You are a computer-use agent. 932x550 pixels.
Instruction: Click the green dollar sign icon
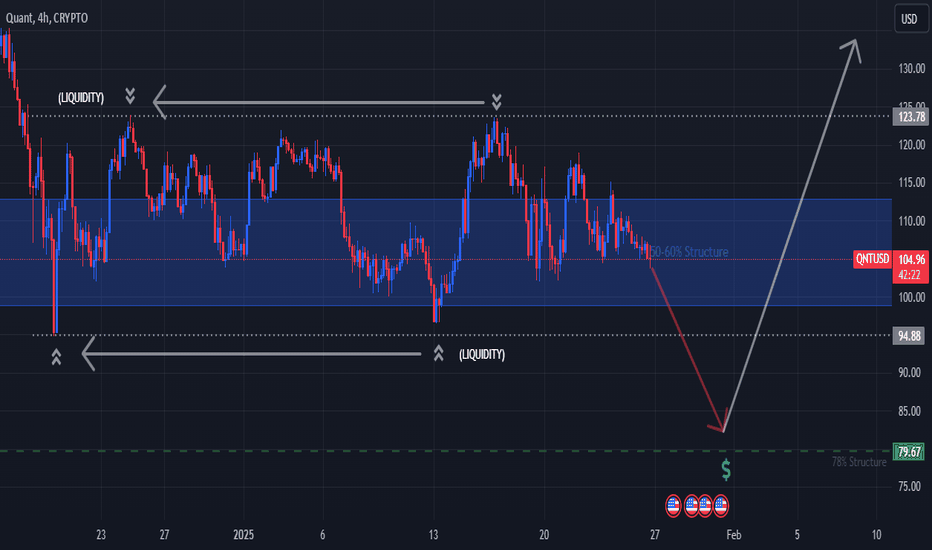726,469
